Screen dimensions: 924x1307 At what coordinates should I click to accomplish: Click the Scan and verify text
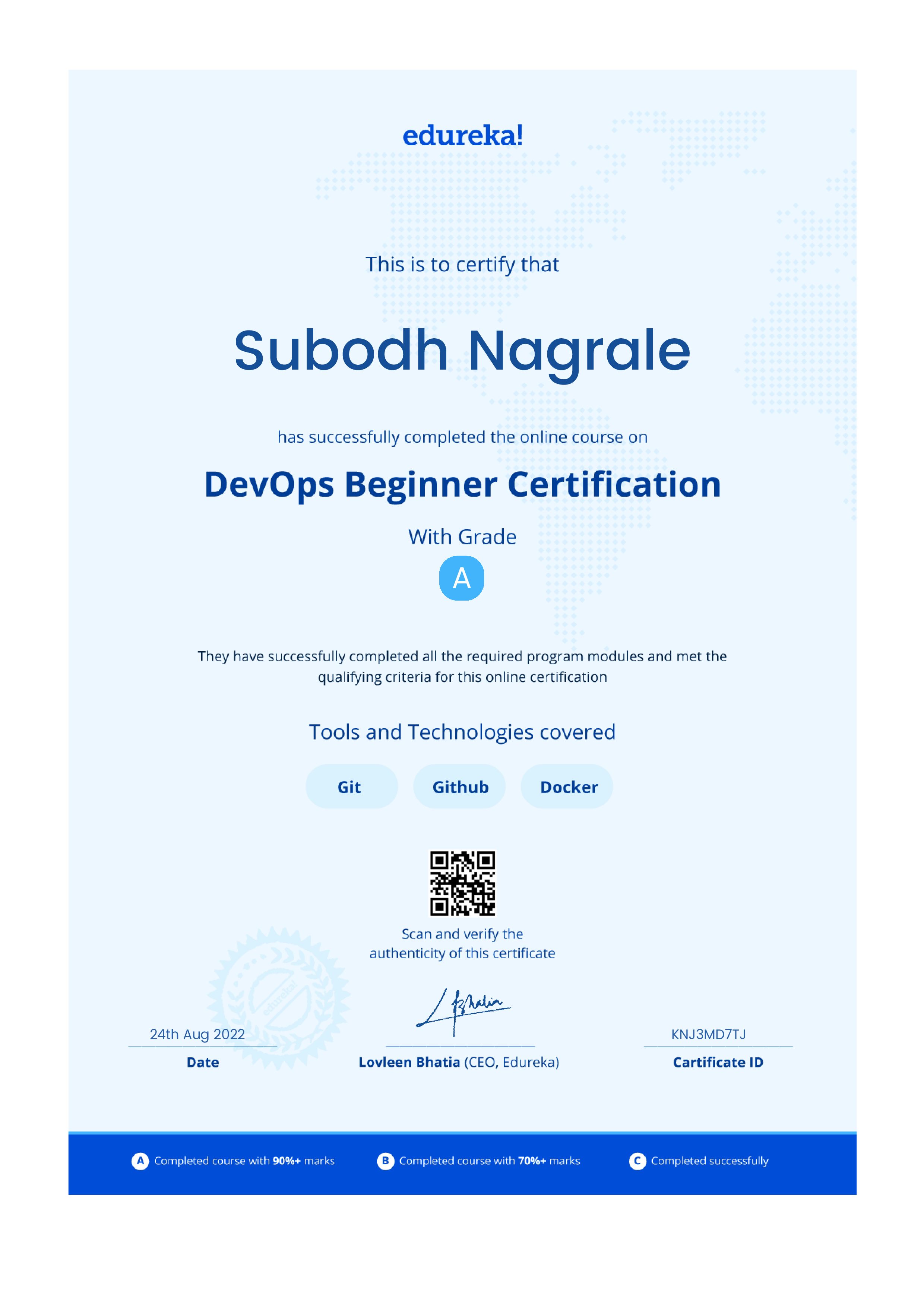click(x=462, y=934)
